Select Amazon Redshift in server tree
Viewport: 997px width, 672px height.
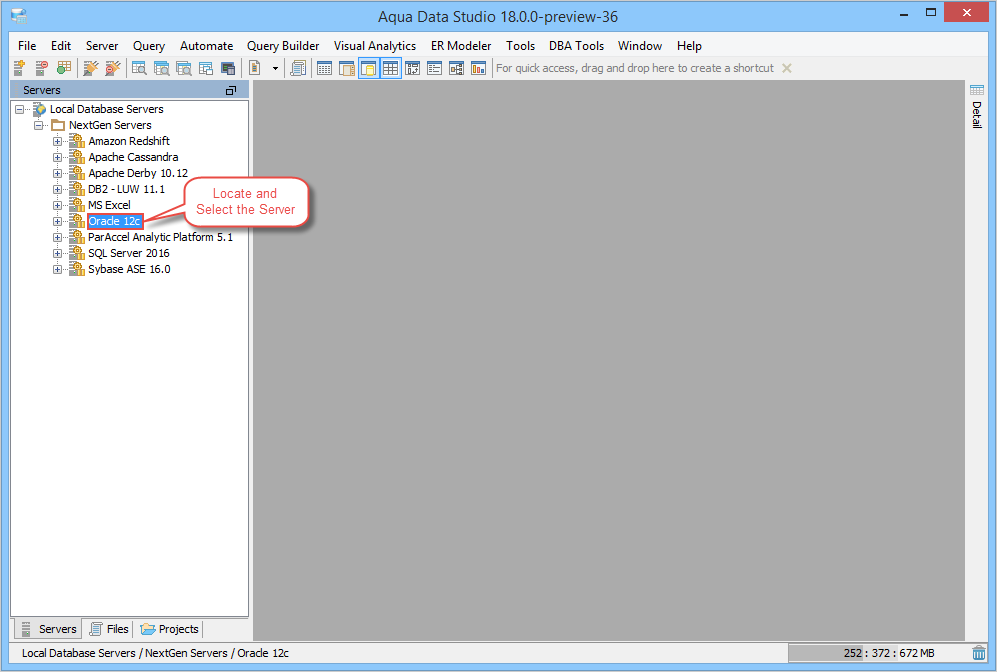[129, 141]
